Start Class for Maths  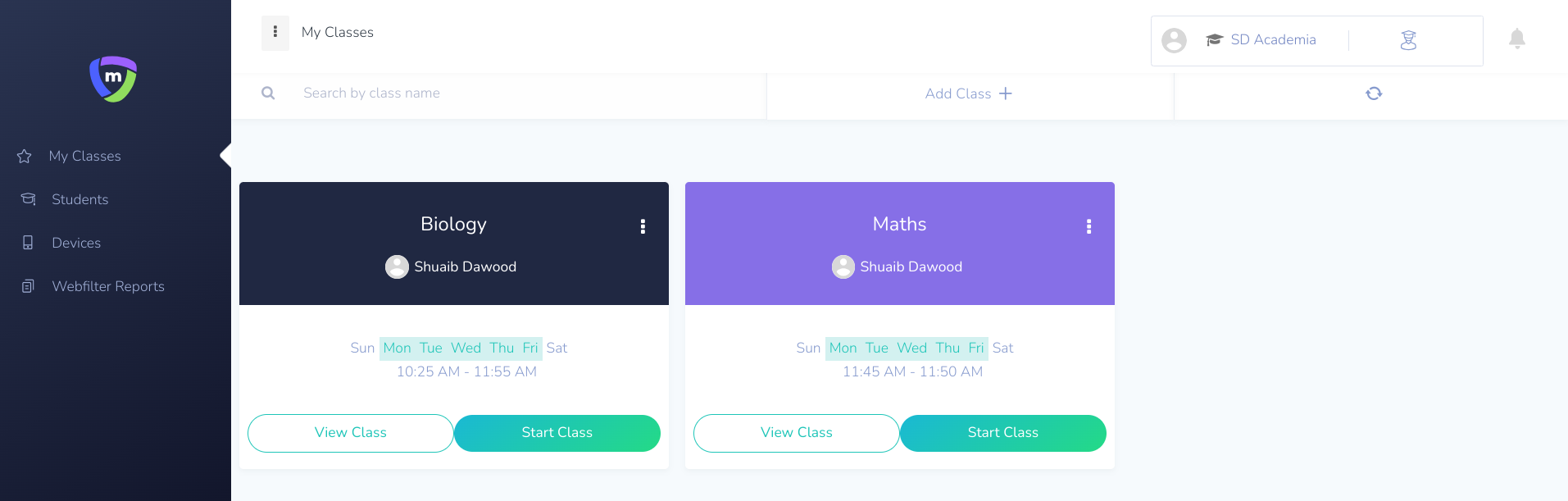(x=1003, y=433)
